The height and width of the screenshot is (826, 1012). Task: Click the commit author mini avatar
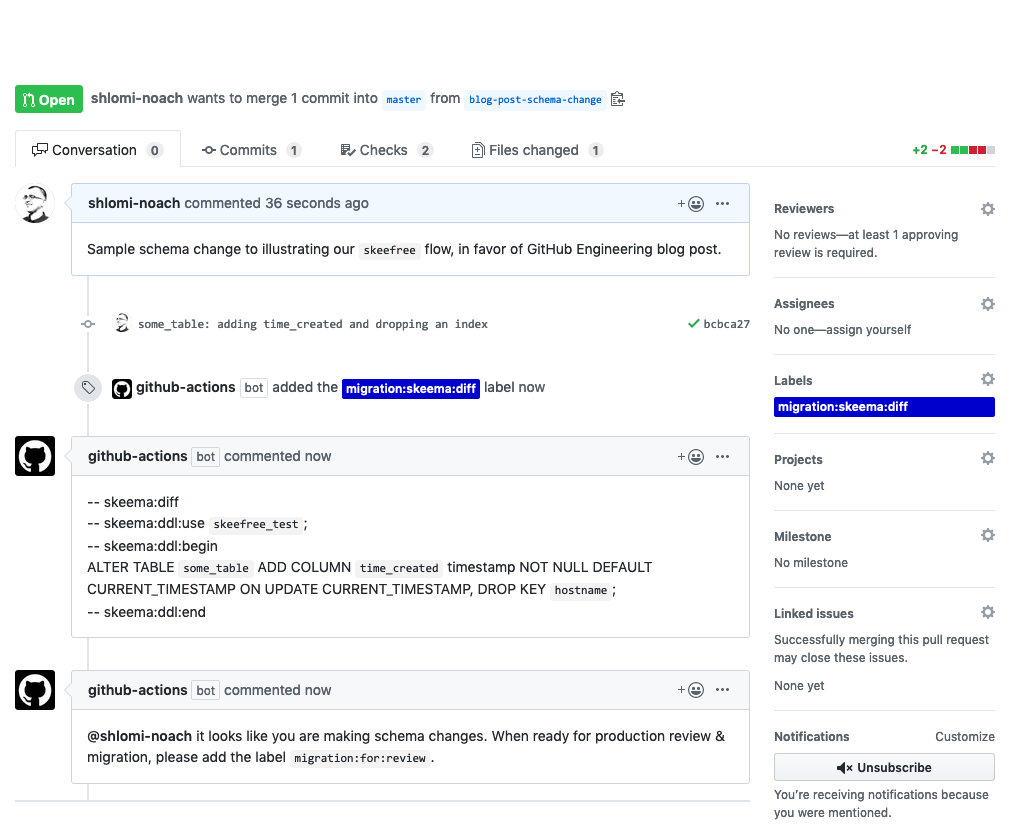[121, 323]
